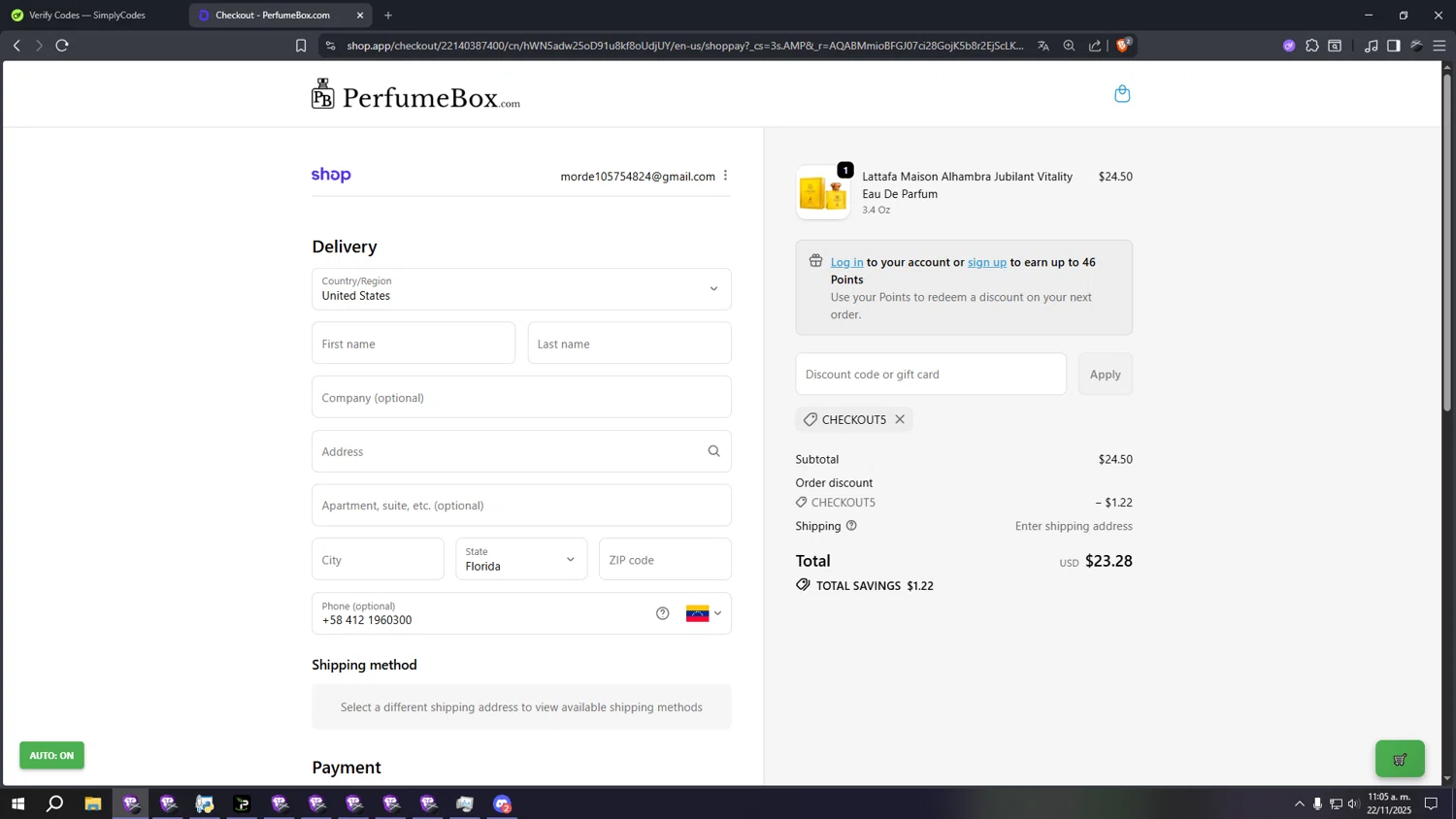
Task: Go back to previous page
Action: [x=17, y=46]
